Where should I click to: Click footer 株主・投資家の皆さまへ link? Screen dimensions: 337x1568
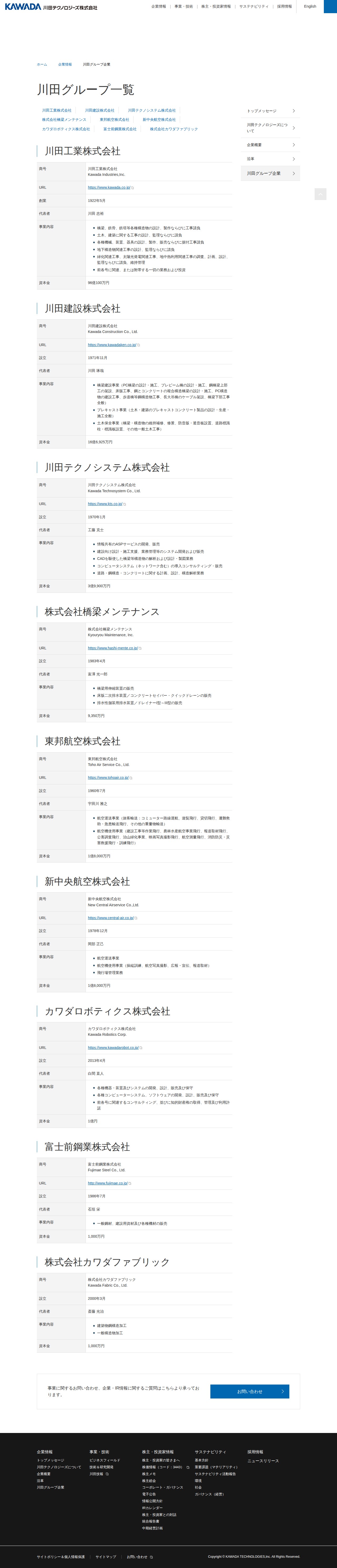161,1460
